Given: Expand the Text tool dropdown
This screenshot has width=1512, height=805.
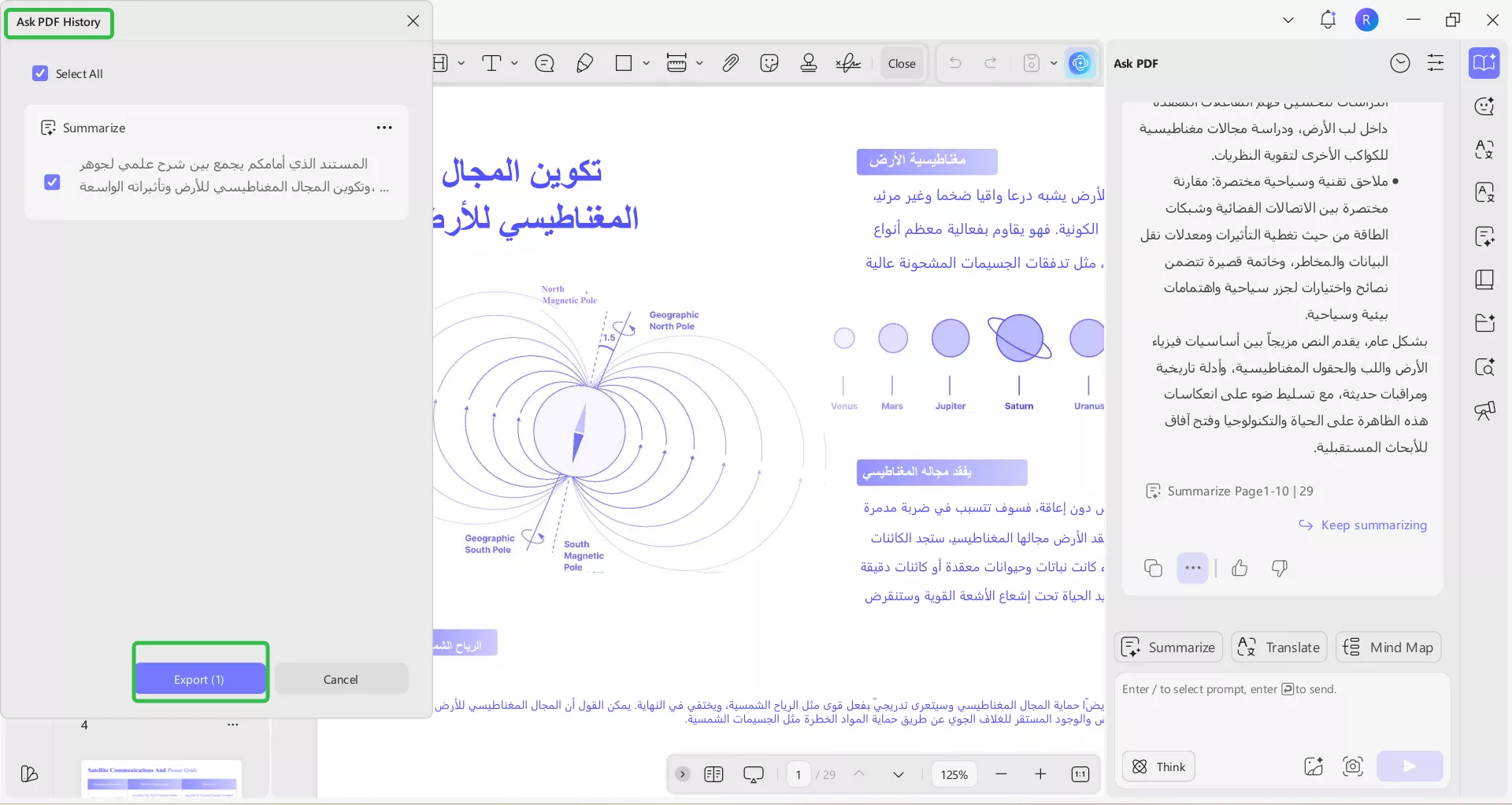Looking at the screenshot, I should tap(515, 63).
